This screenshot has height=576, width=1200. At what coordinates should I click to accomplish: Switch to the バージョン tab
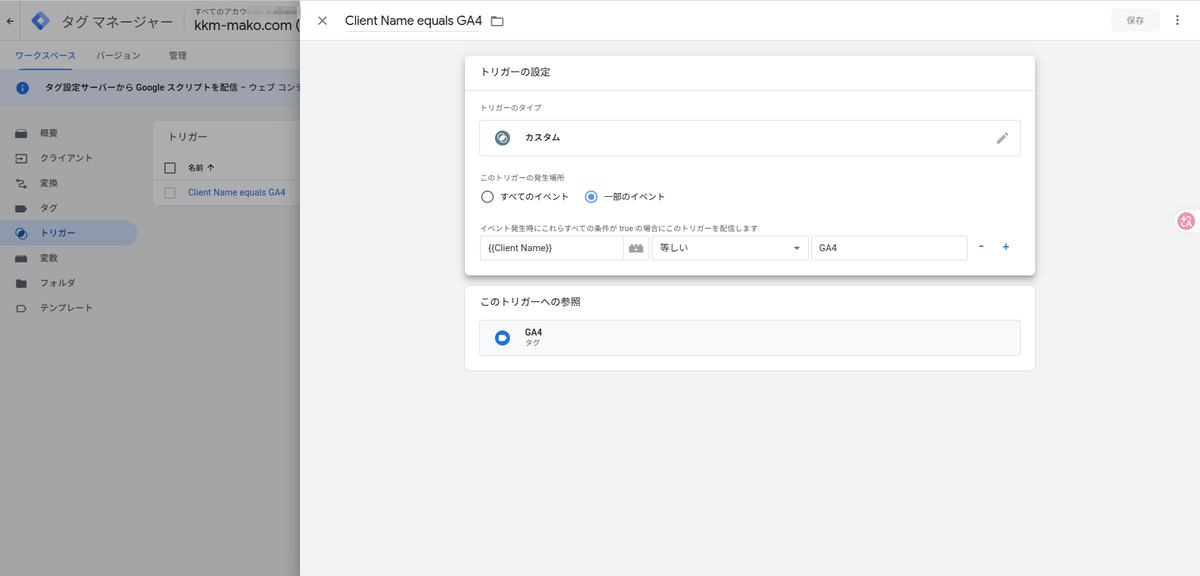tap(118, 56)
